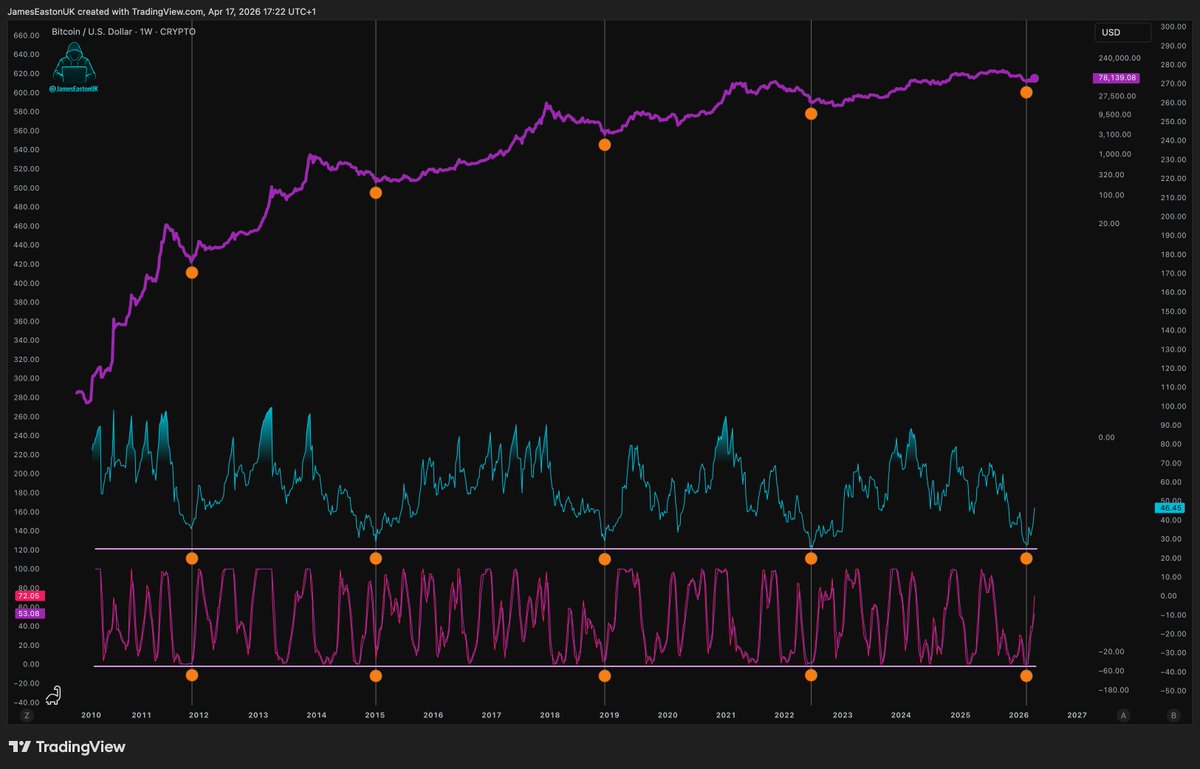Screen dimensions: 1200x769
Task: Click orange dot under the 2015 price line
Action: tap(375, 193)
